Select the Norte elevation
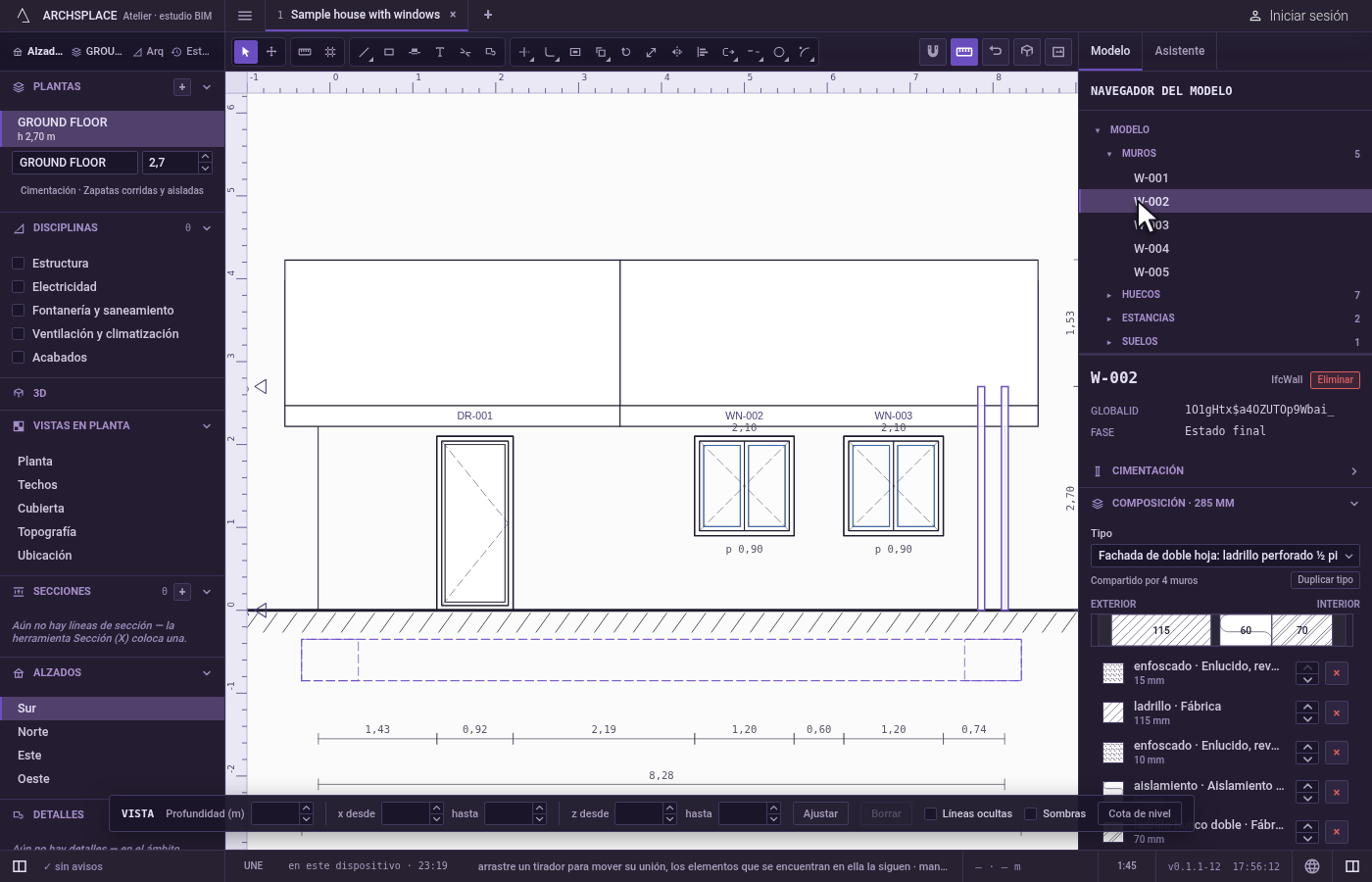 (113, 732)
